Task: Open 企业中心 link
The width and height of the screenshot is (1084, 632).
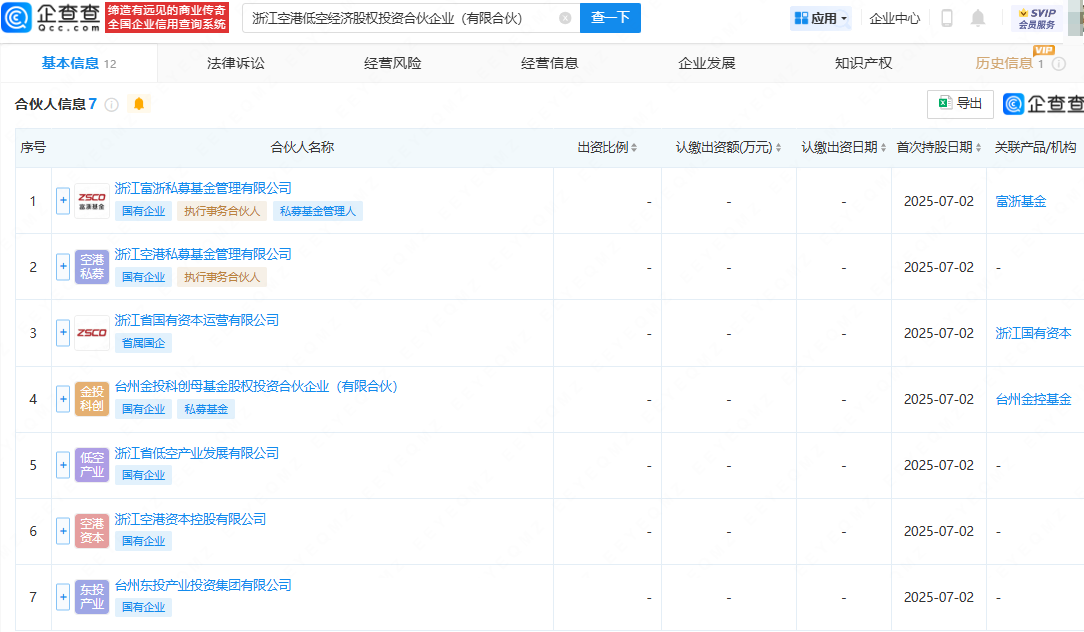Action: [x=895, y=19]
